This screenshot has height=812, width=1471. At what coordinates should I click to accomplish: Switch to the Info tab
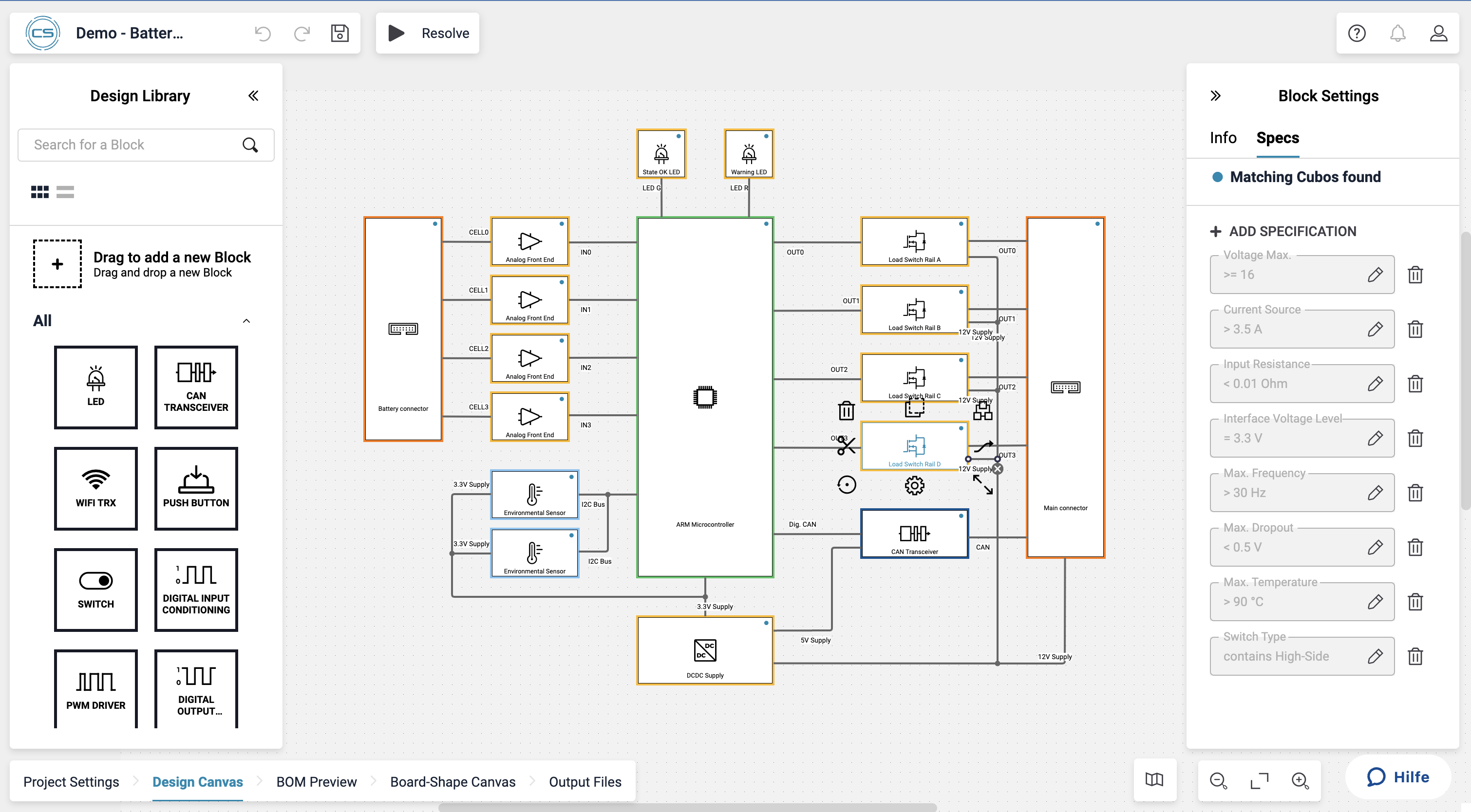[x=1223, y=138]
